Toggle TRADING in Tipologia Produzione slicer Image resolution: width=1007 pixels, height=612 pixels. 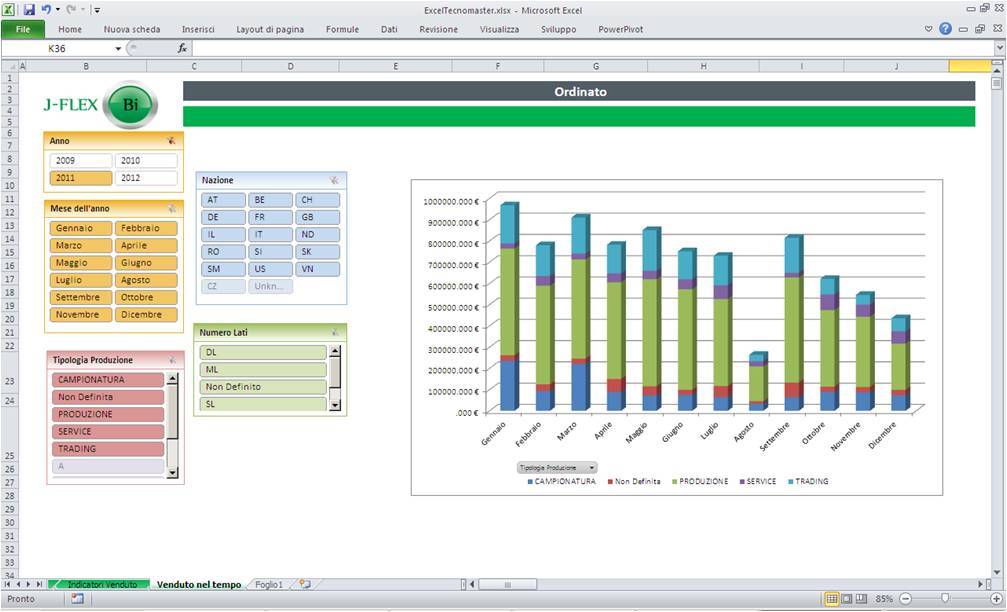108,449
